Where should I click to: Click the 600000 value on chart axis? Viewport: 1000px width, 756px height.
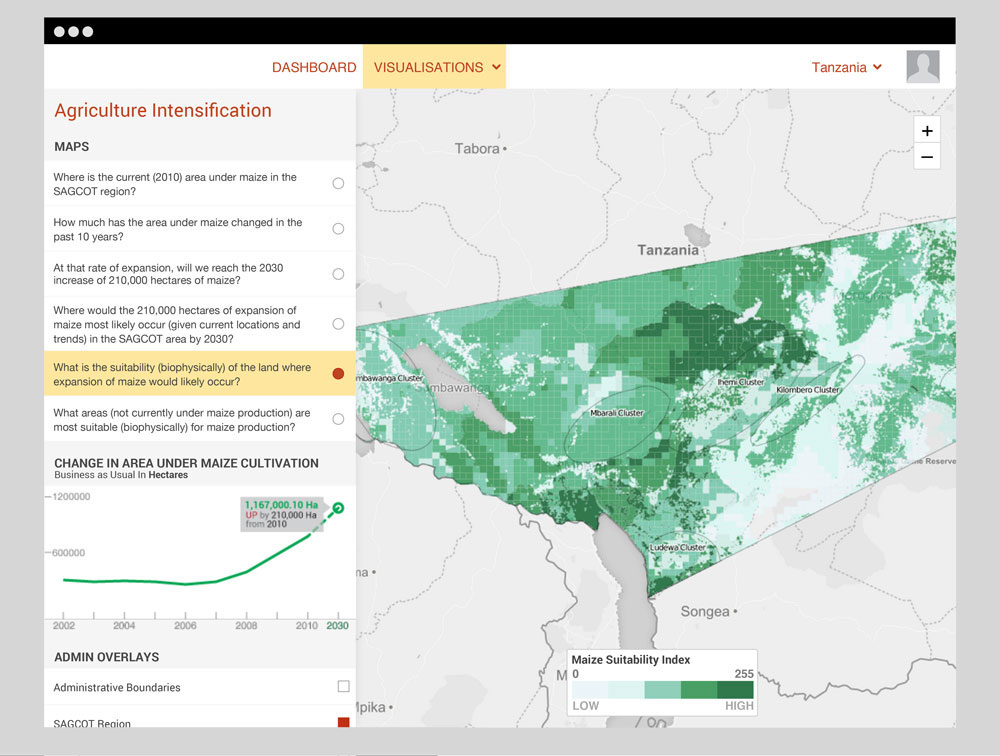click(x=68, y=552)
